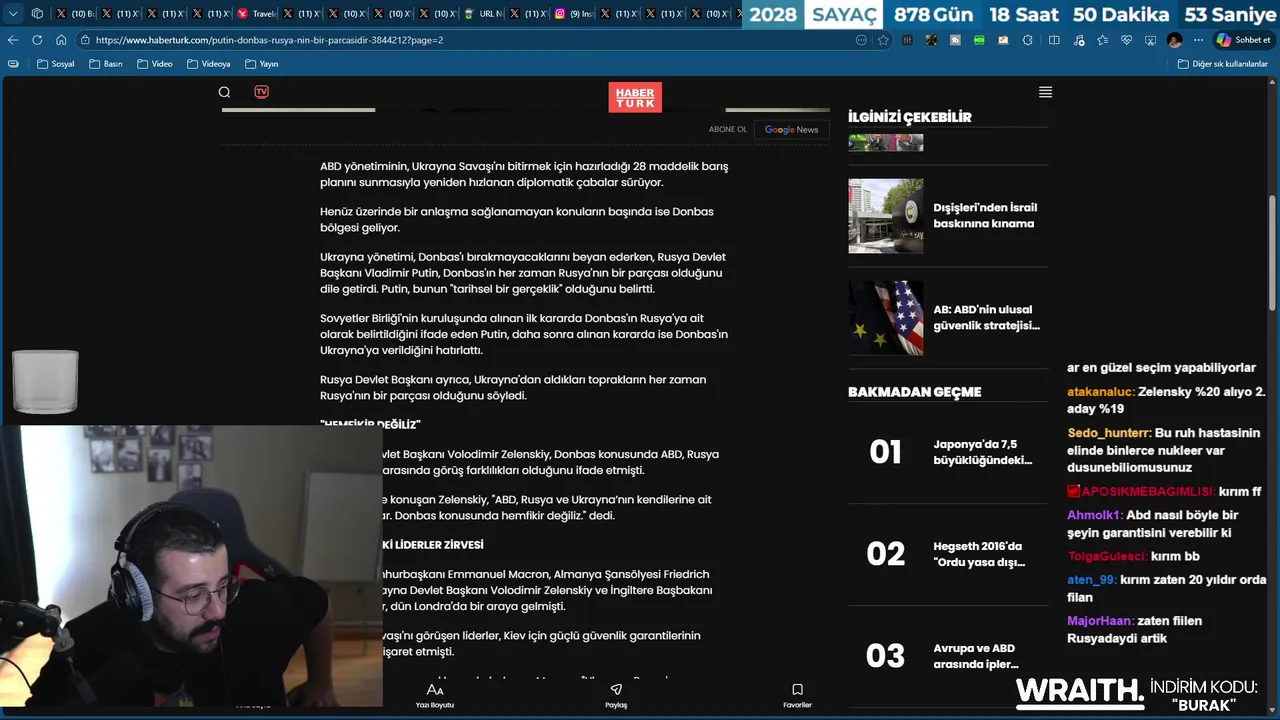Click the reader options ellipsis in address bar
Screen dimensions: 1280x720
pyautogui.click(x=861, y=40)
